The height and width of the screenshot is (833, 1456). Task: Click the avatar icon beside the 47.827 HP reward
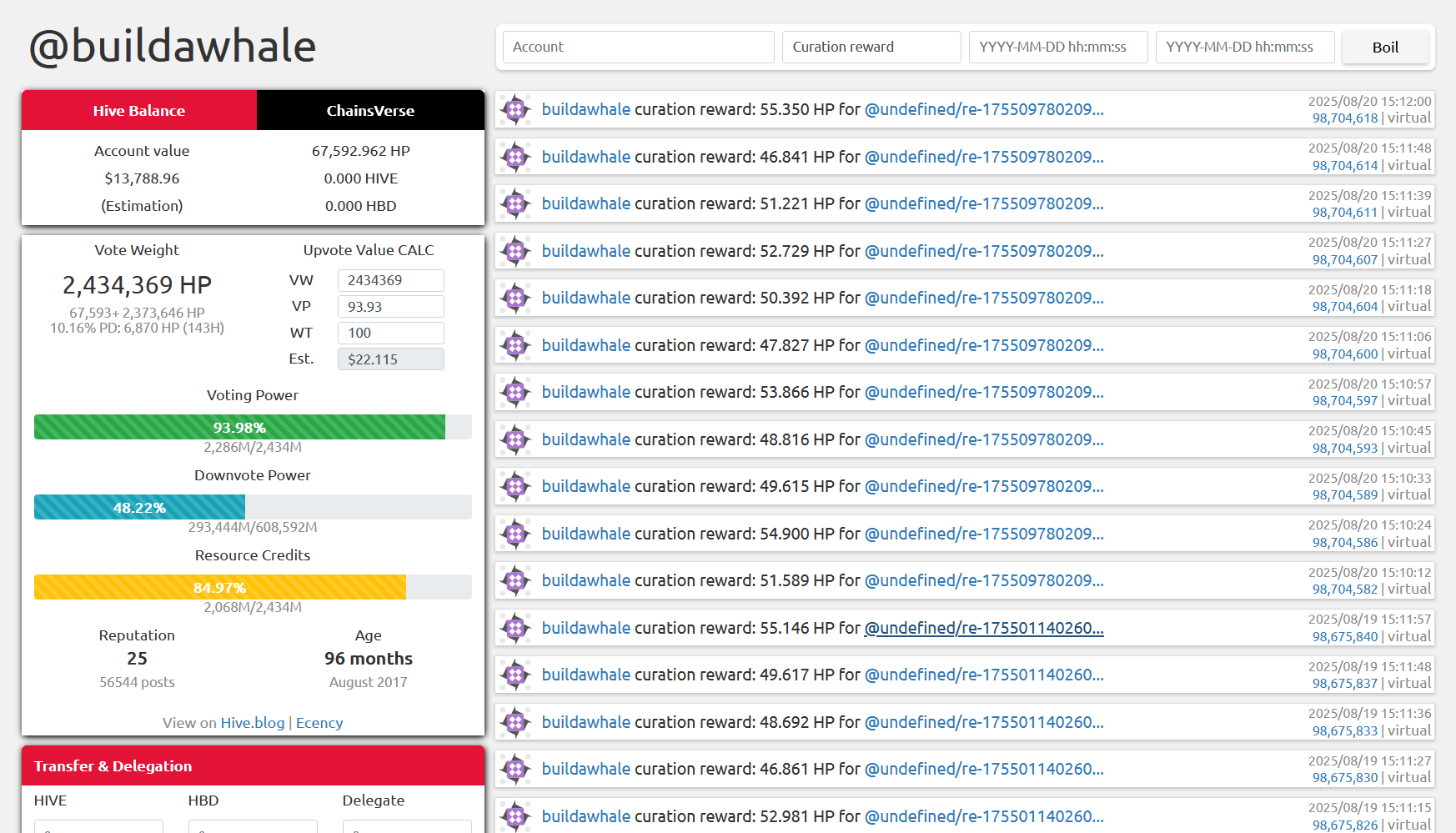coord(515,345)
